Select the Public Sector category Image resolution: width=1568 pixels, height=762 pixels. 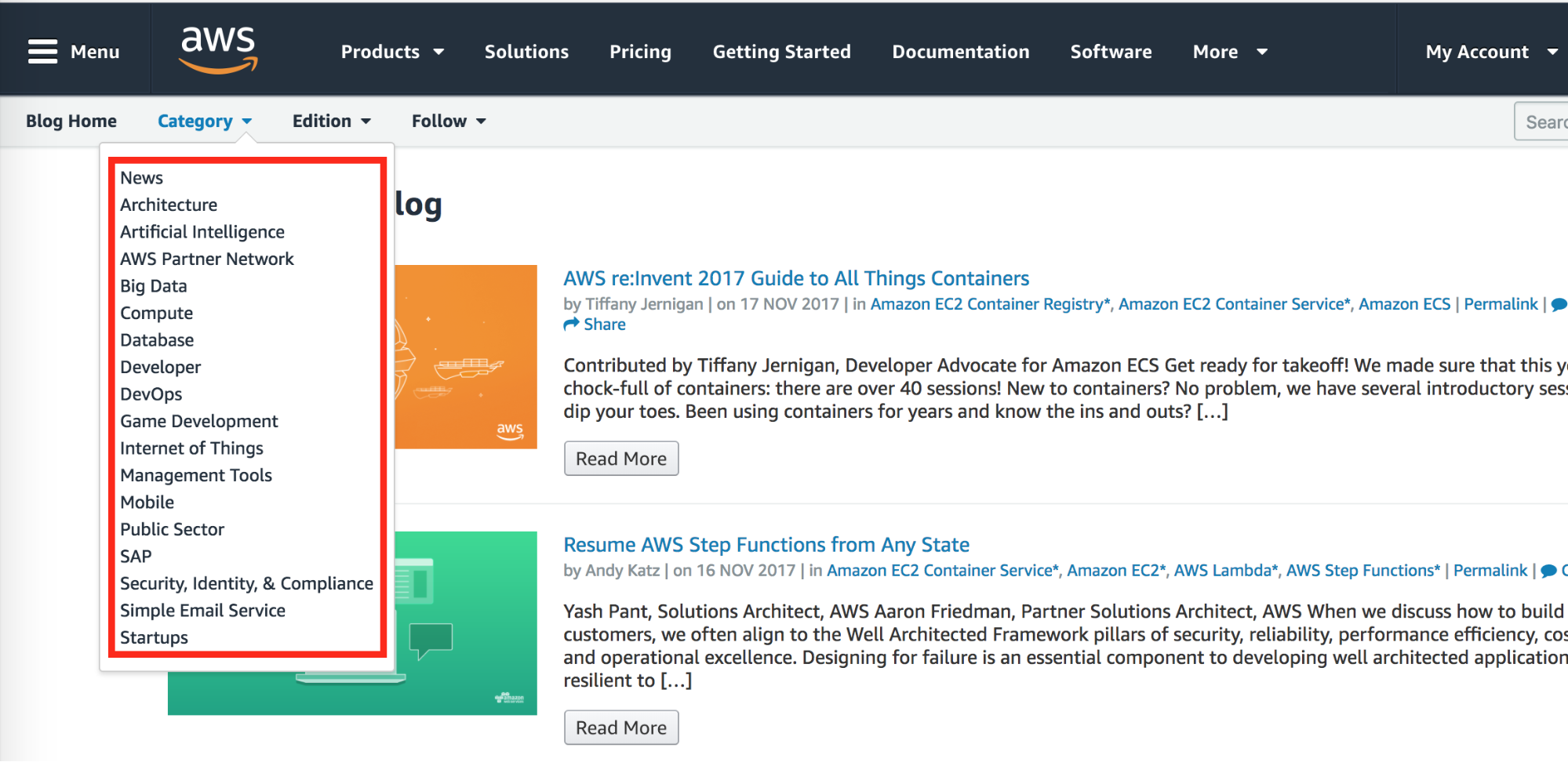click(173, 530)
